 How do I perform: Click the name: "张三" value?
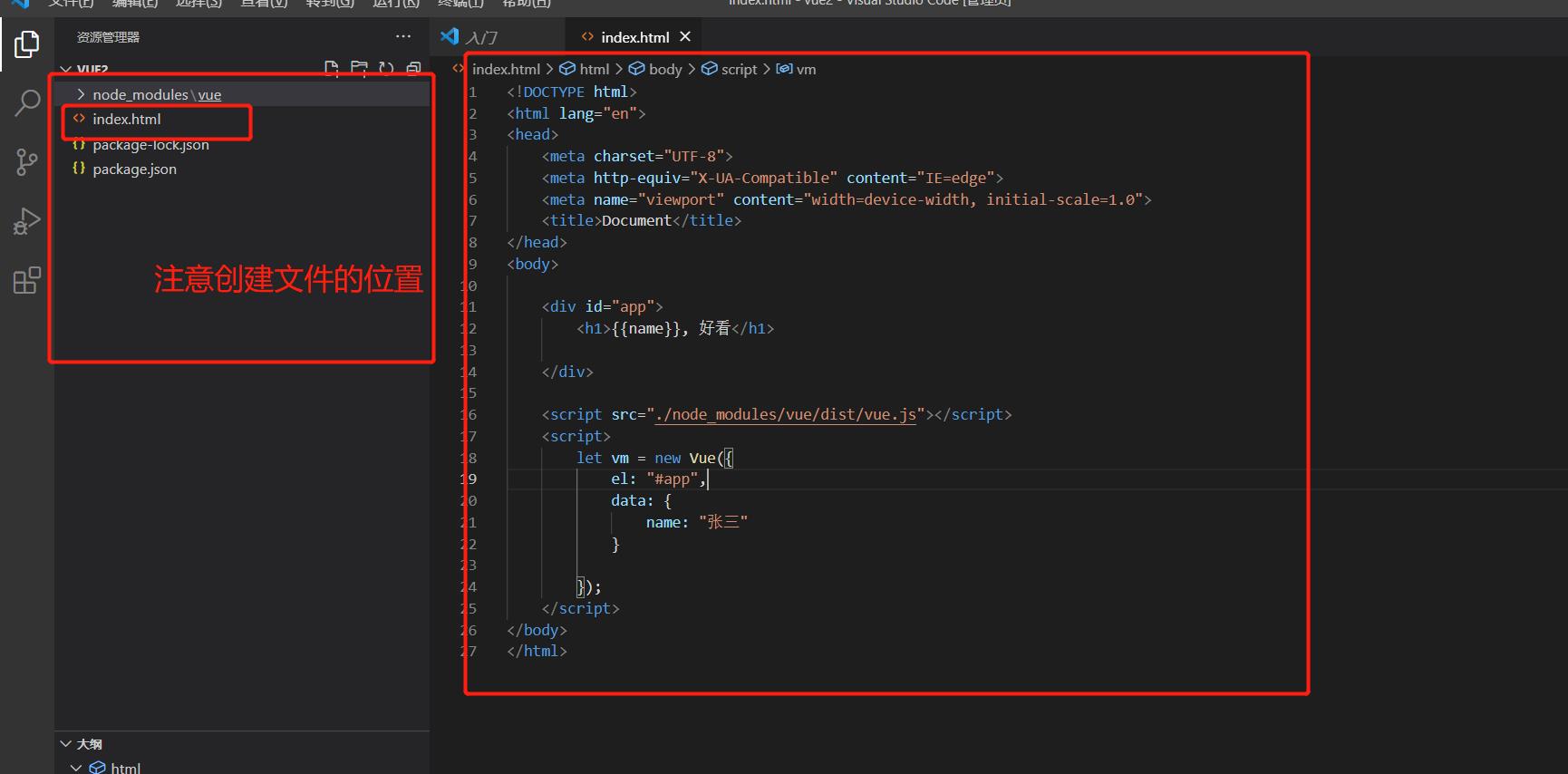pos(723,522)
